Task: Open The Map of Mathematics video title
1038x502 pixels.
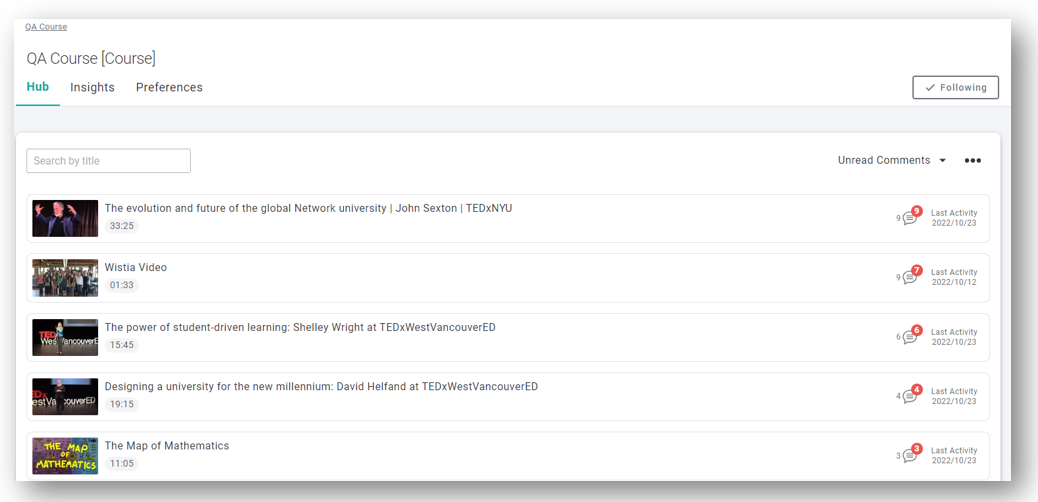Action: (x=167, y=446)
